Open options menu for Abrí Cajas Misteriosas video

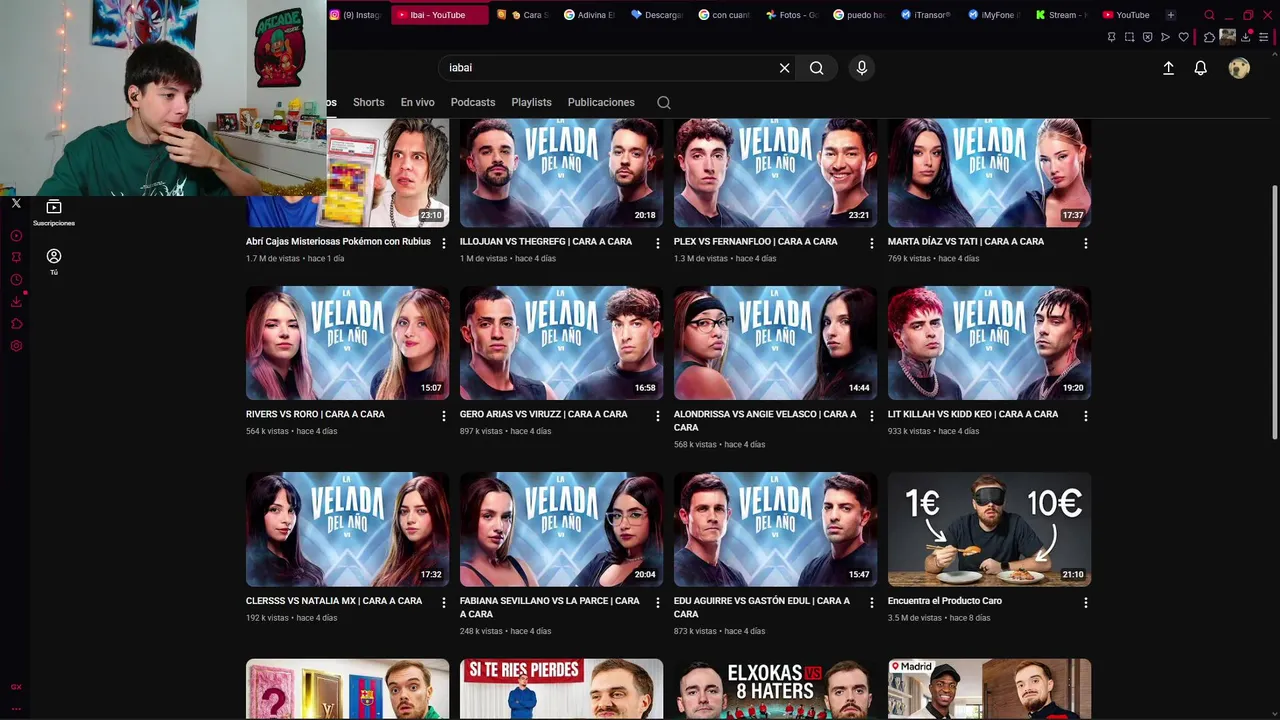[443, 243]
